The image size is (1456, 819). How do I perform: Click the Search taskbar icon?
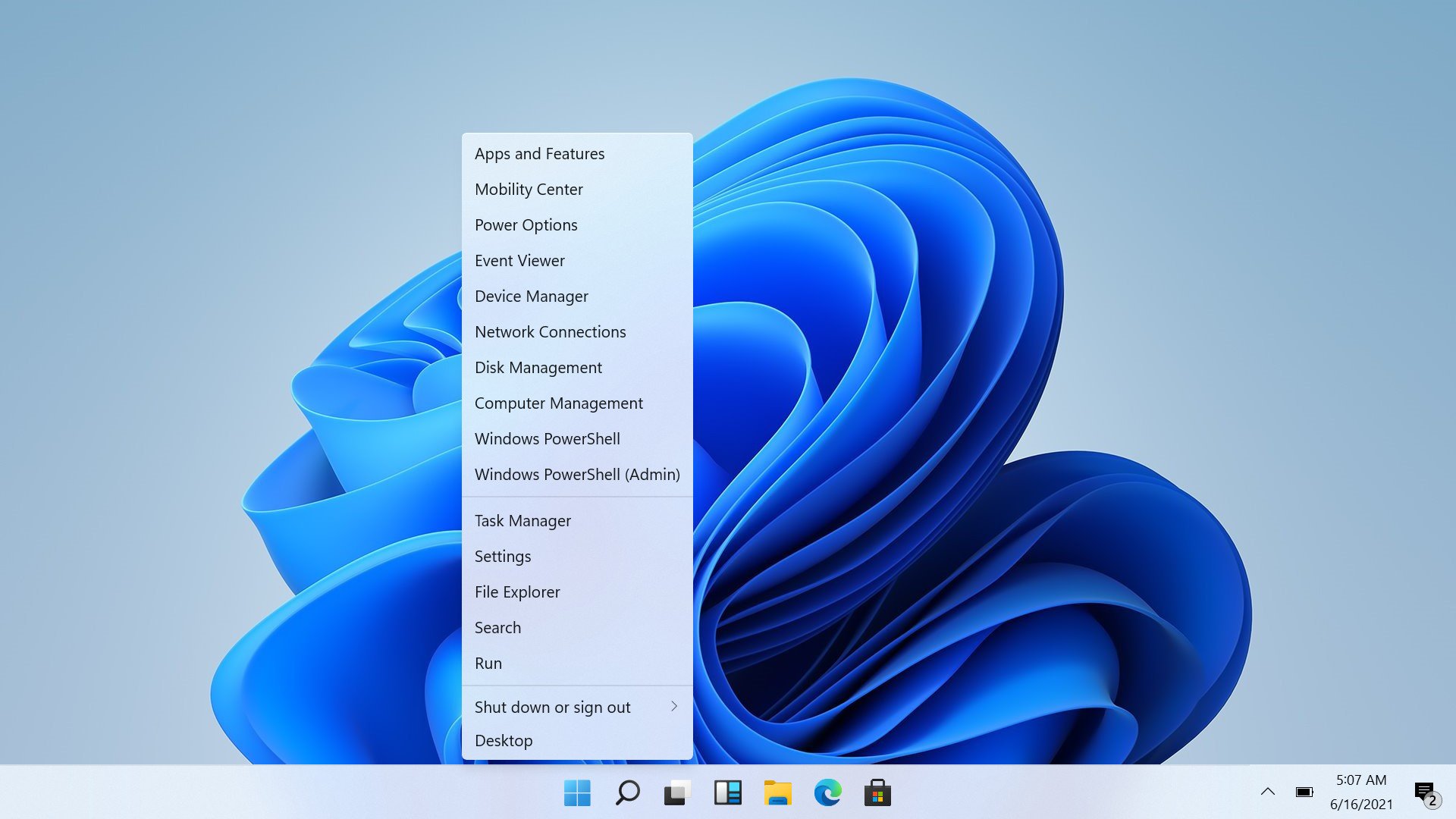coord(627,793)
